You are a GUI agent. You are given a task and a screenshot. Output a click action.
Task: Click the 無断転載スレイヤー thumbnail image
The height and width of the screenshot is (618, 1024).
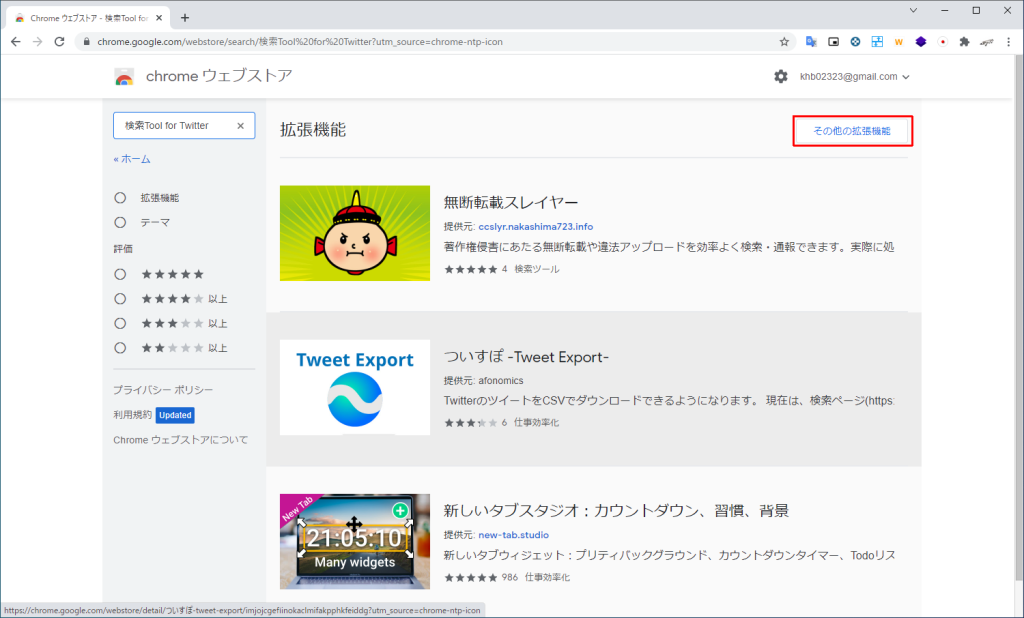[355, 233]
